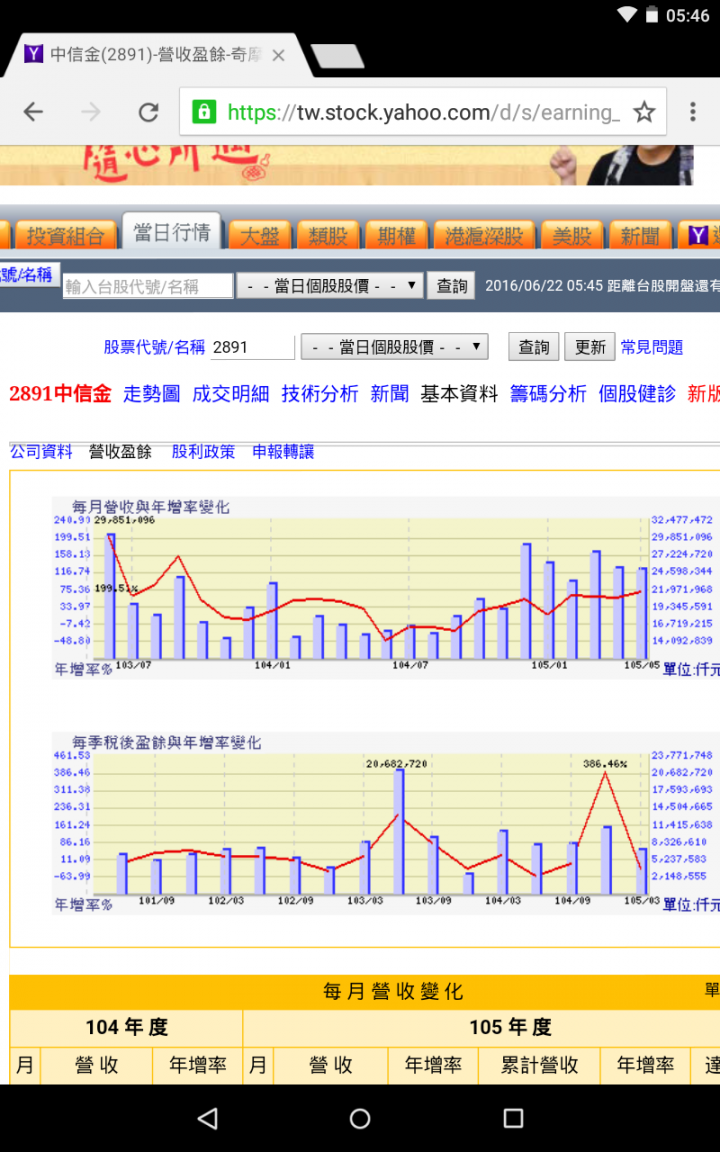
Task: Tap the 05:46 status bar clock
Action: [688, 15]
